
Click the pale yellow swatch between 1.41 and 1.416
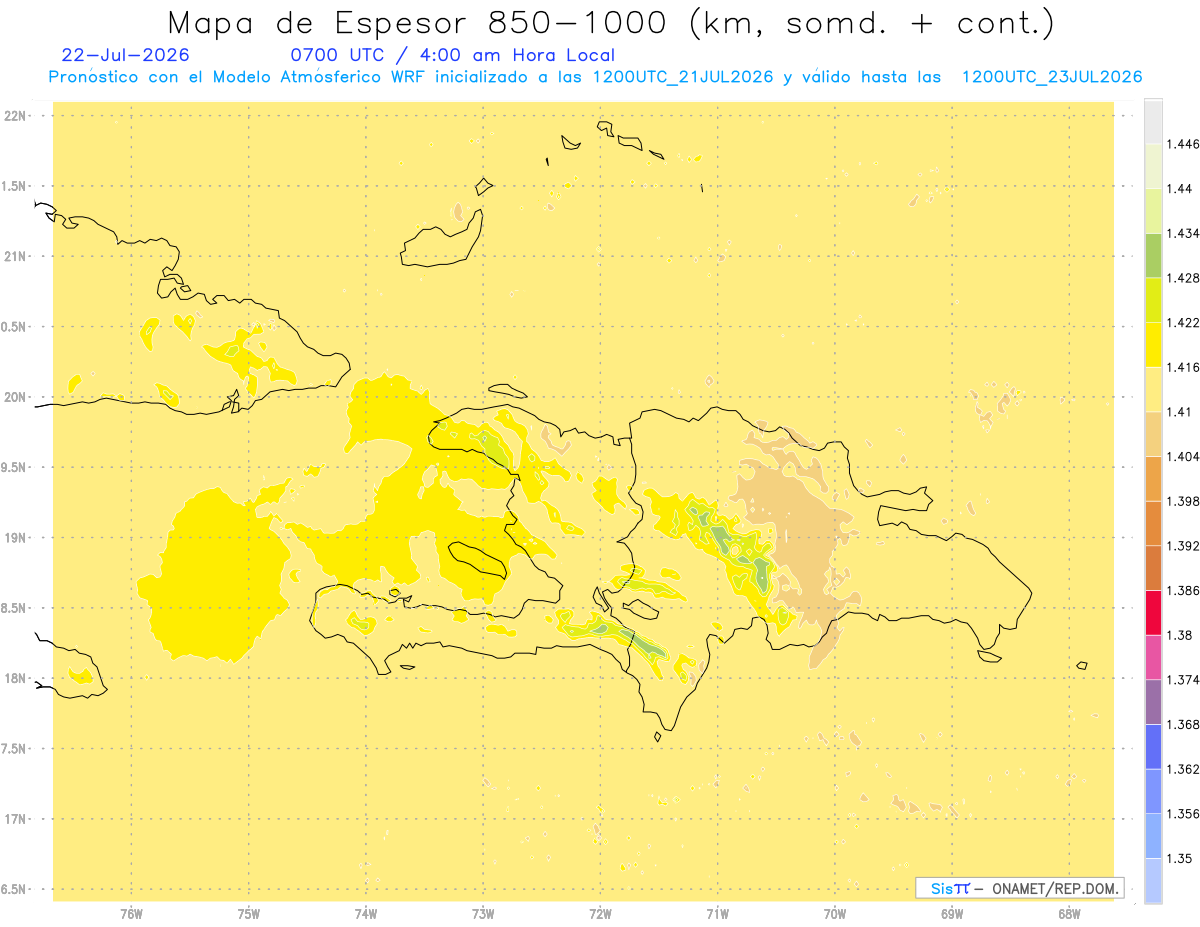(1153, 389)
